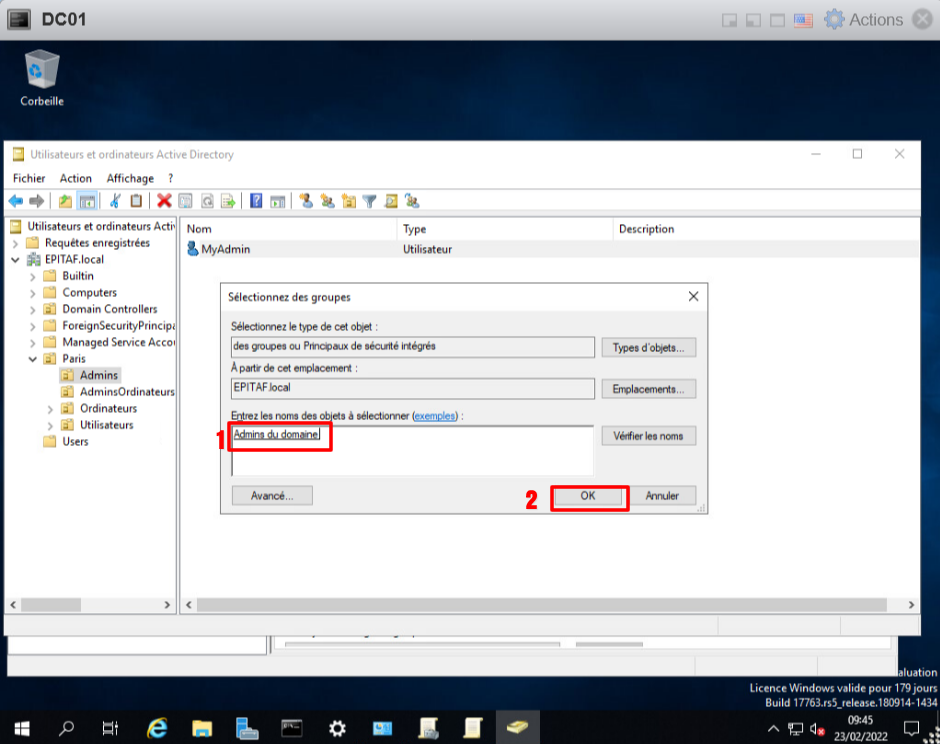This screenshot has height=744, width=940.
Task: Click the blue Back arrow icon
Action: (x=16, y=201)
